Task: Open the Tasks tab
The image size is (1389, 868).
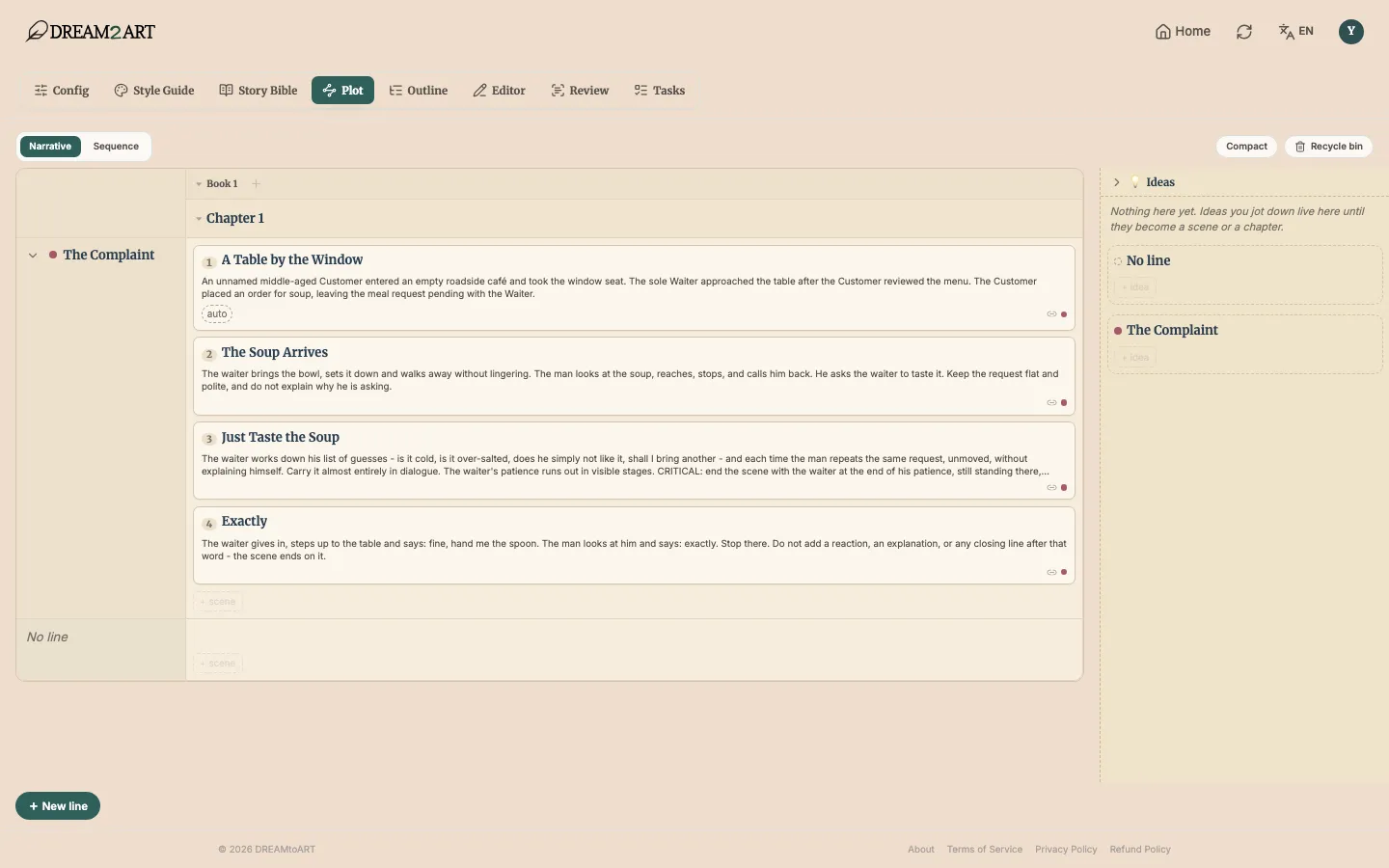Action: [660, 91]
